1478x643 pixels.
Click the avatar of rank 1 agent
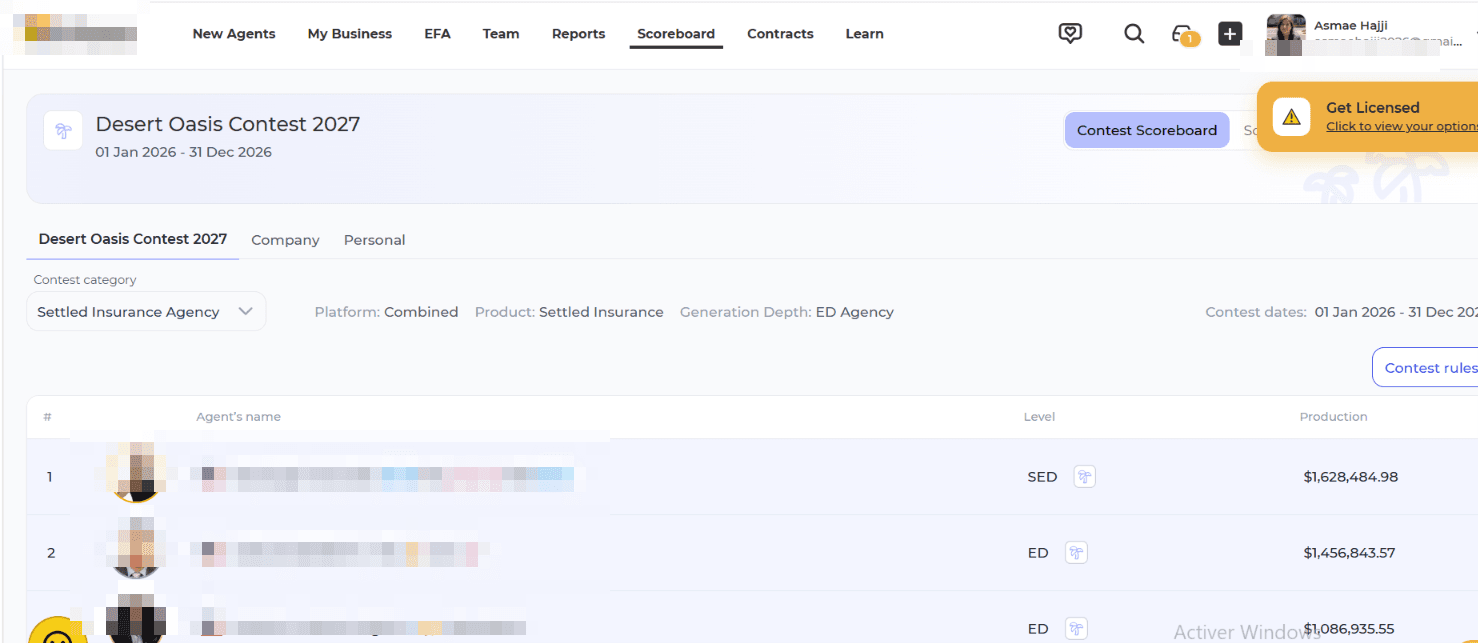pos(136,474)
